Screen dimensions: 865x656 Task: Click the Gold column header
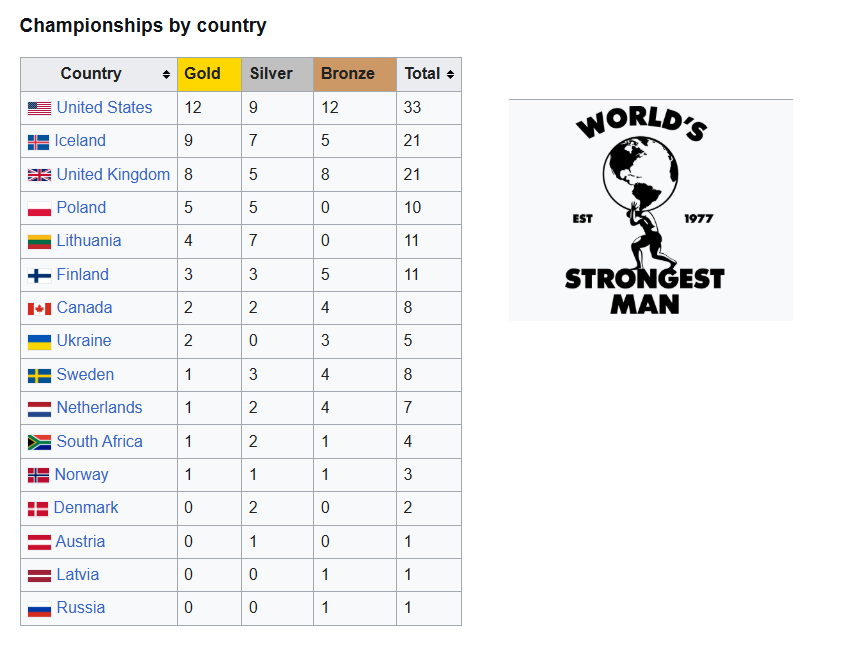(209, 74)
